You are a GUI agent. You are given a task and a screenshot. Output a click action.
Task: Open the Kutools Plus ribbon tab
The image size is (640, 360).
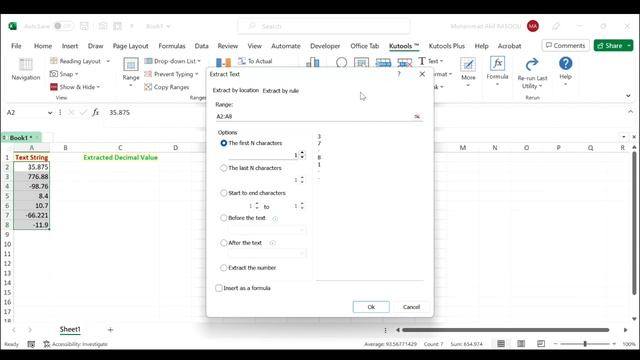[x=447, y=46]
